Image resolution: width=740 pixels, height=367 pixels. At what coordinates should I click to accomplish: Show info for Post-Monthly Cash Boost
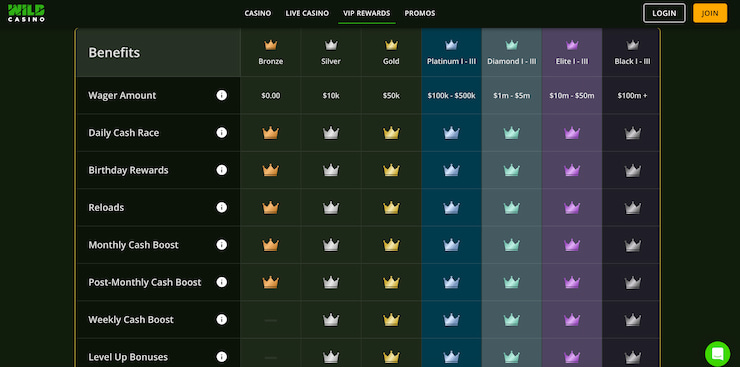tap(221, 282)
